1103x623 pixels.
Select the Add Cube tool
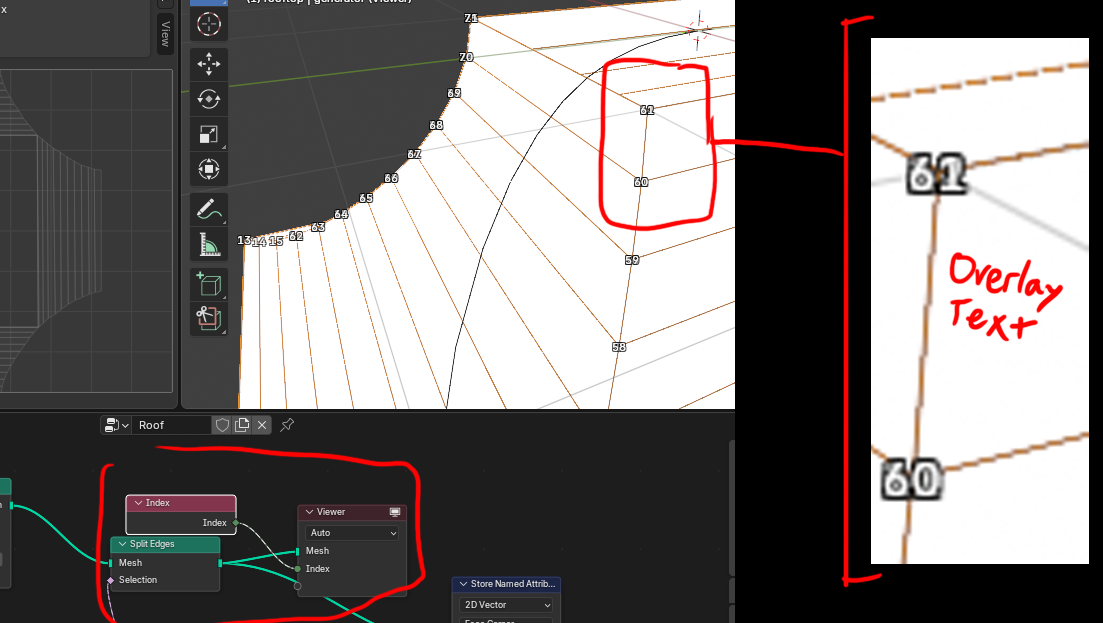pyautogui.click(x=208, y=284)
